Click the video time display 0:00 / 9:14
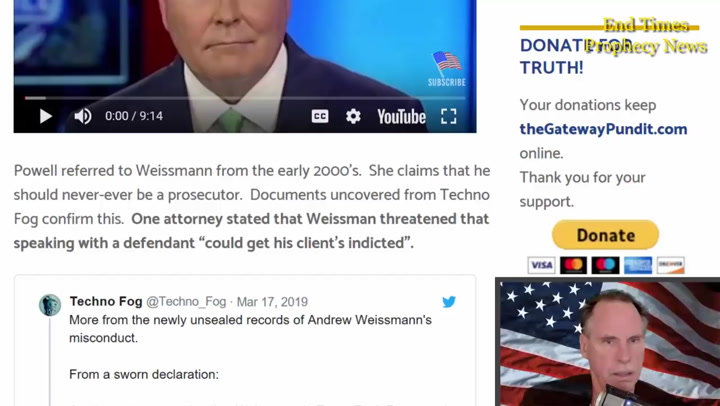This screenshot has width=720, height=406. (134, 116)
